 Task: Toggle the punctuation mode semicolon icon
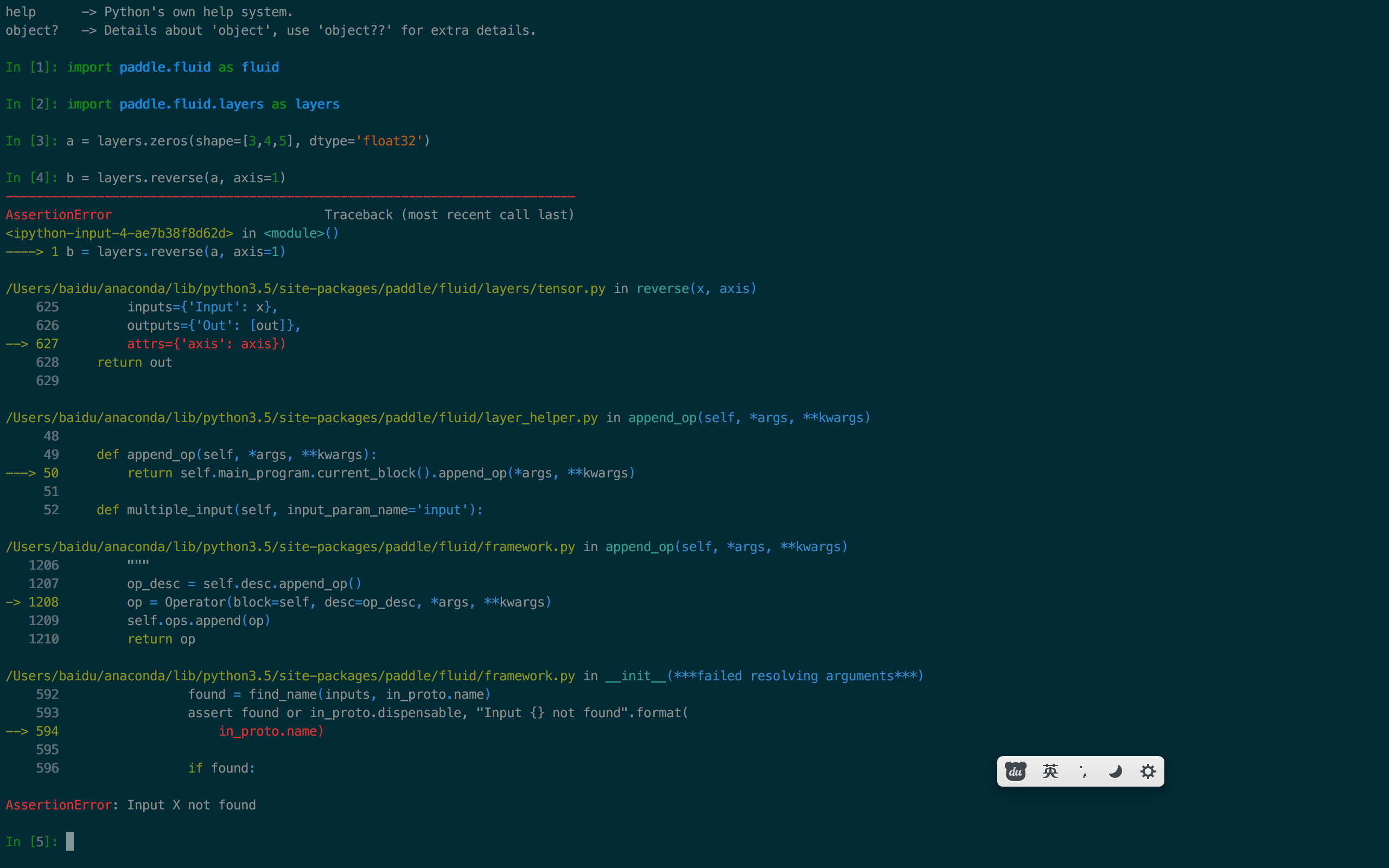tap(1082, 771)
